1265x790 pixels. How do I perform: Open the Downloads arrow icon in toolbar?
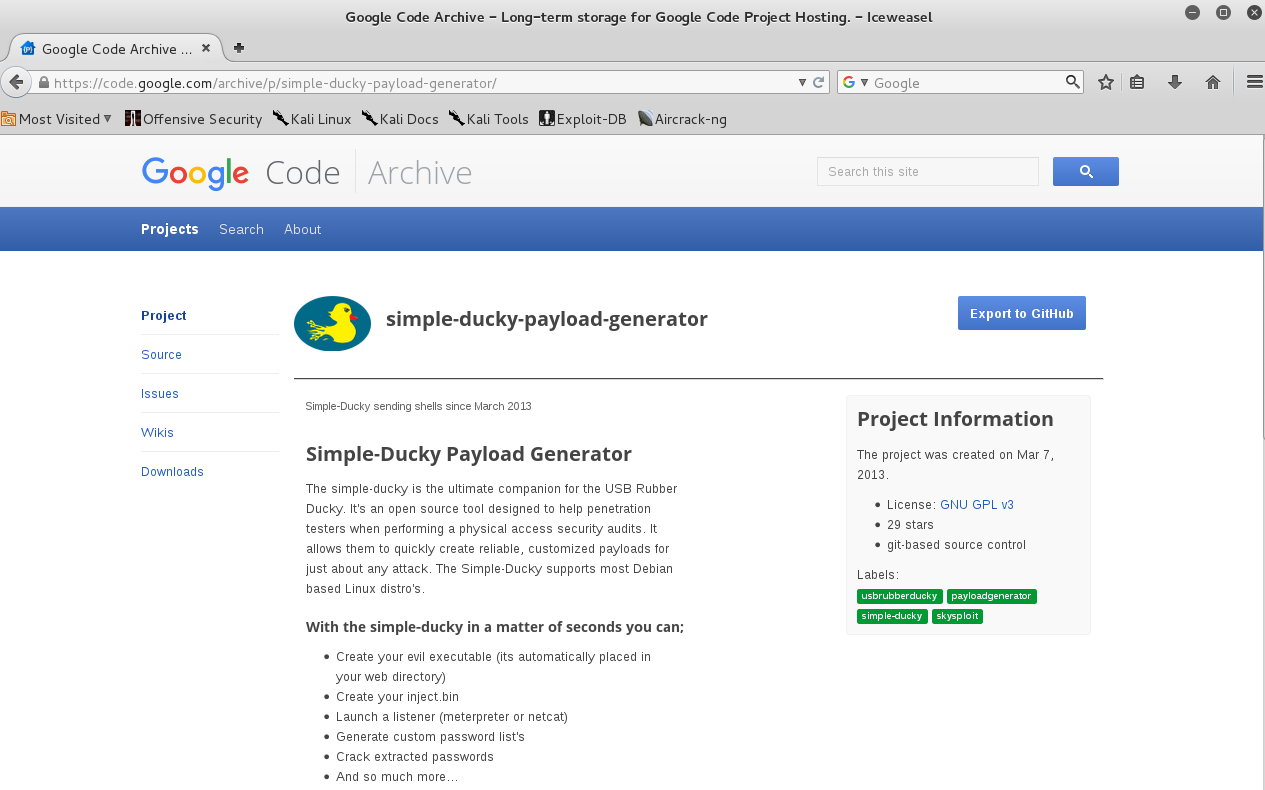click(x=1175, y=83)
